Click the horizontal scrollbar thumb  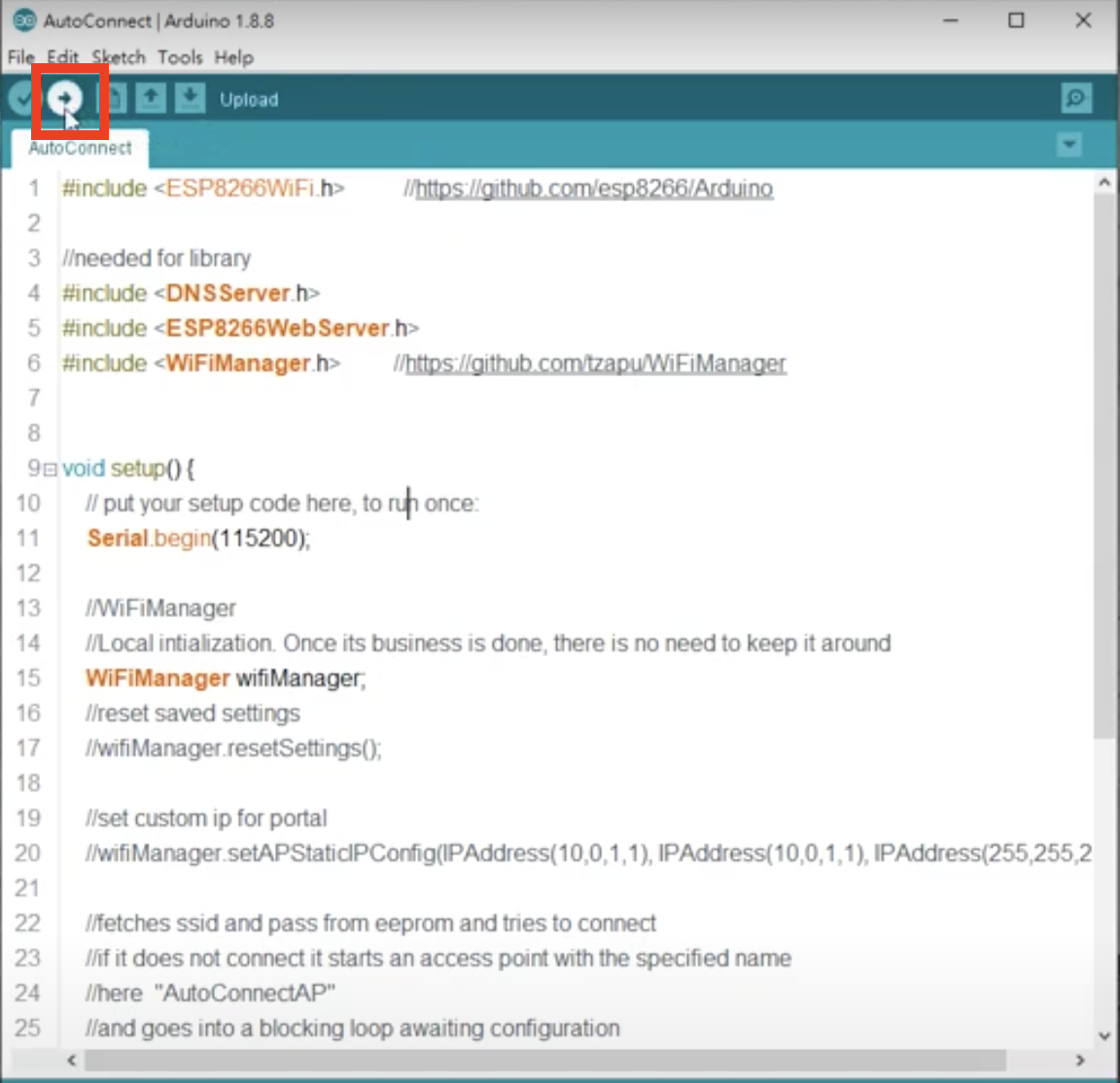pos(545,1061)
